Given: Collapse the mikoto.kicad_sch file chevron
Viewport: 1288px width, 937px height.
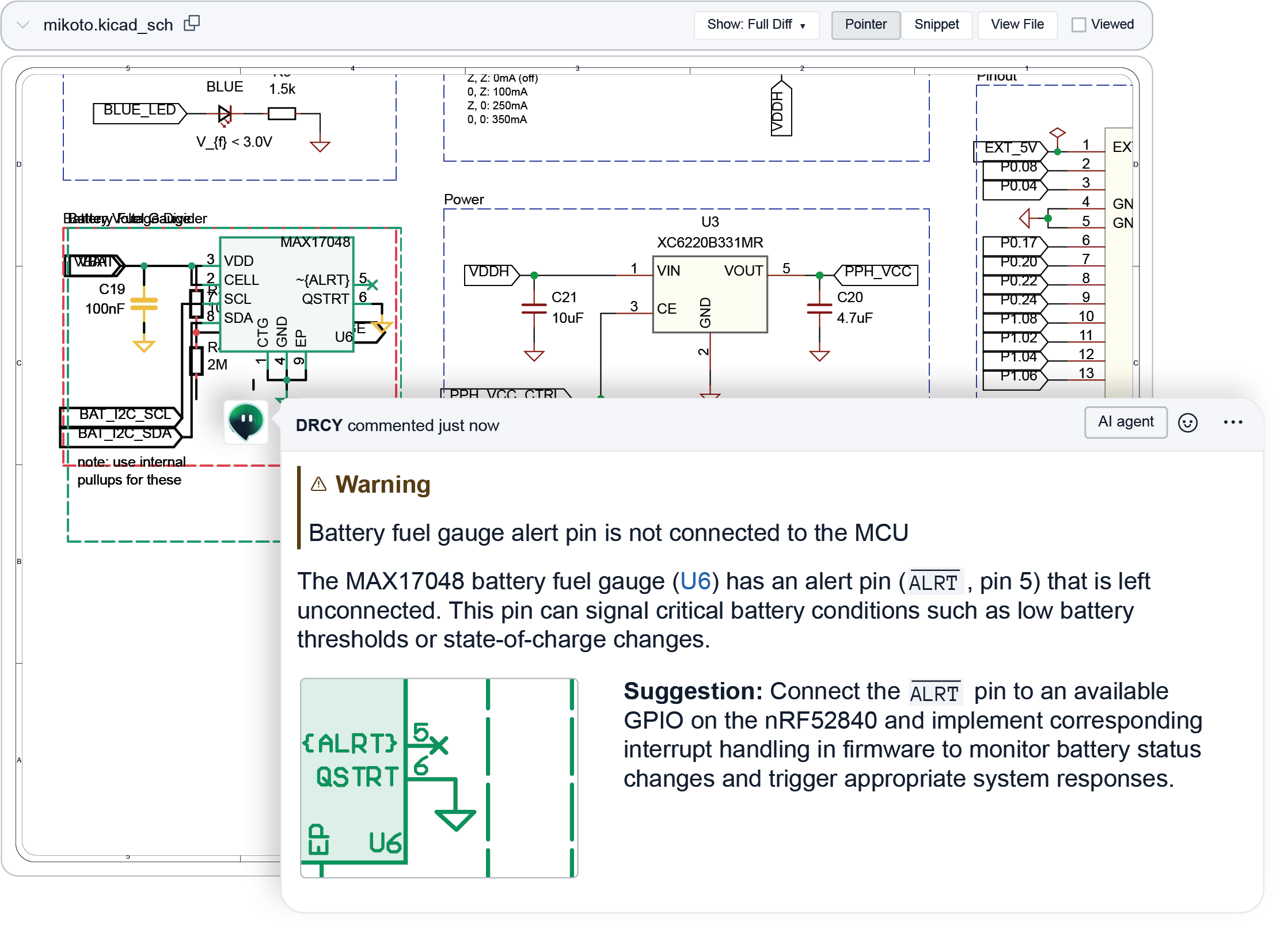Looking at the screenshot, I should (x=23, y=25).
